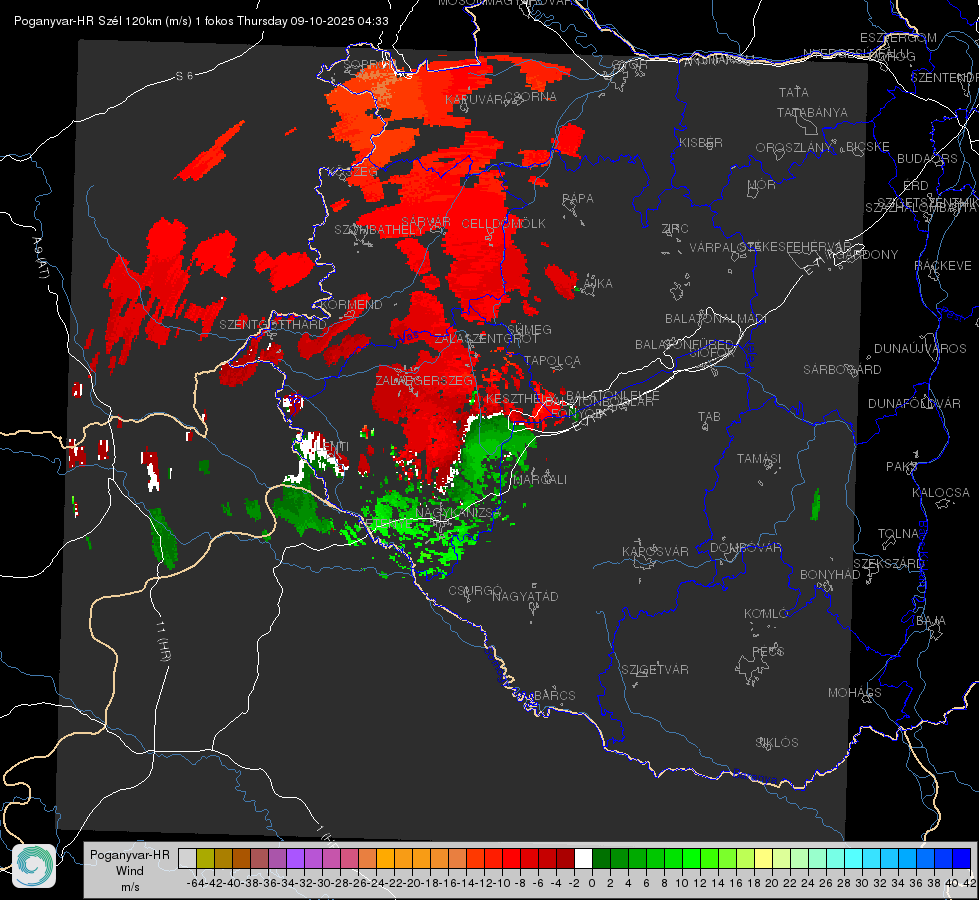This screenshot has height=900, width=979.
Task: Select the BALATONALMADI label
Action: coord(716,319)
